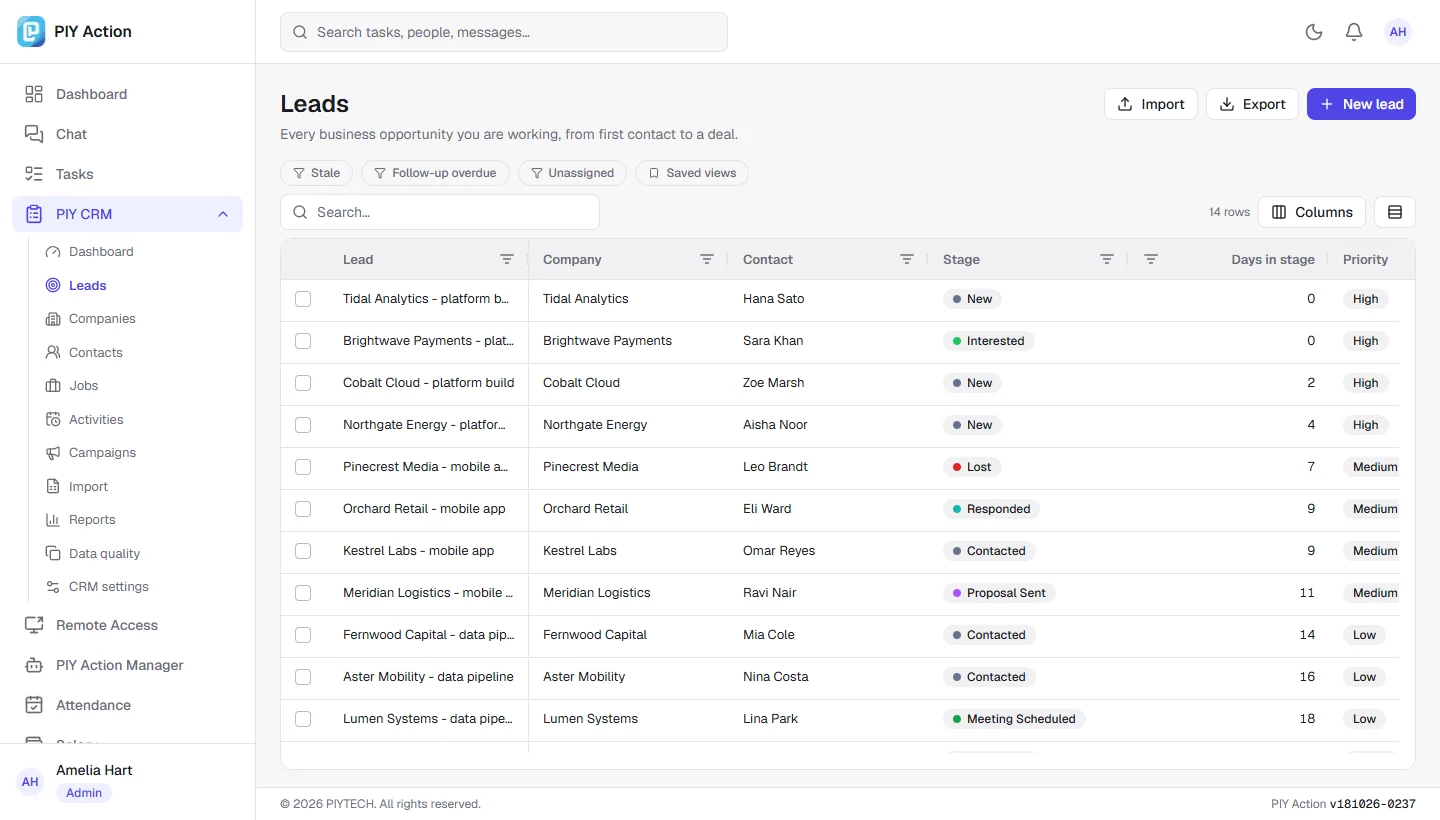
Task: Open the Company column filter menu
Action: tap(707, 259)
